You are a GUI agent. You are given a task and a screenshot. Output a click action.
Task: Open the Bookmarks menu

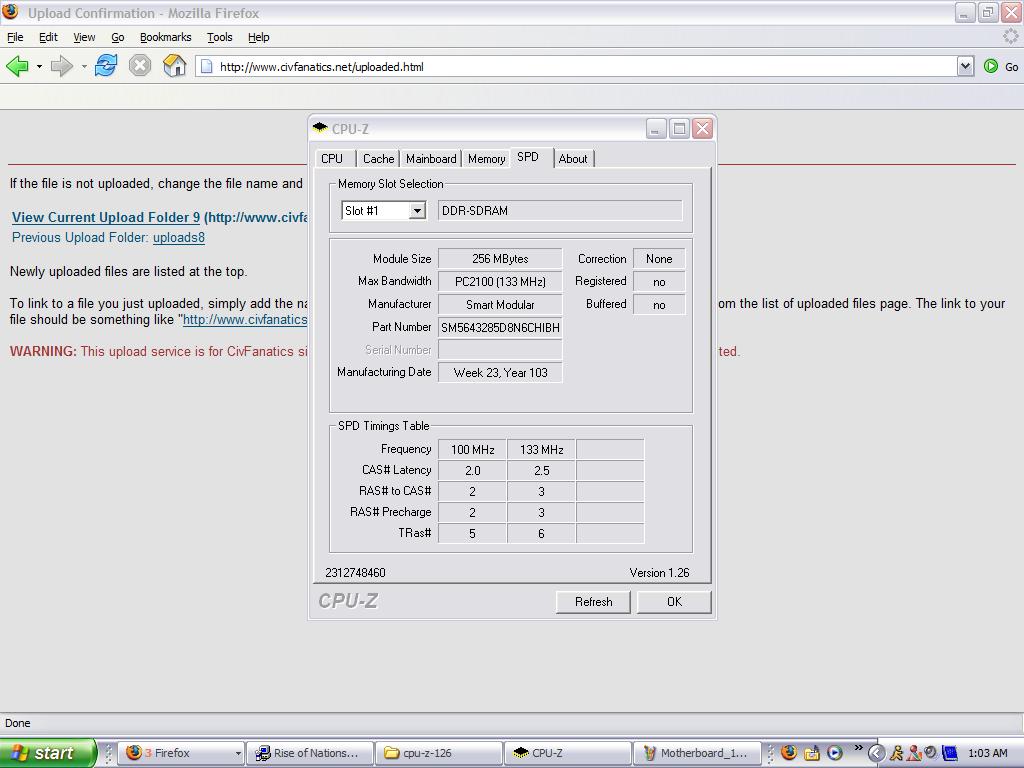(165, 37)
